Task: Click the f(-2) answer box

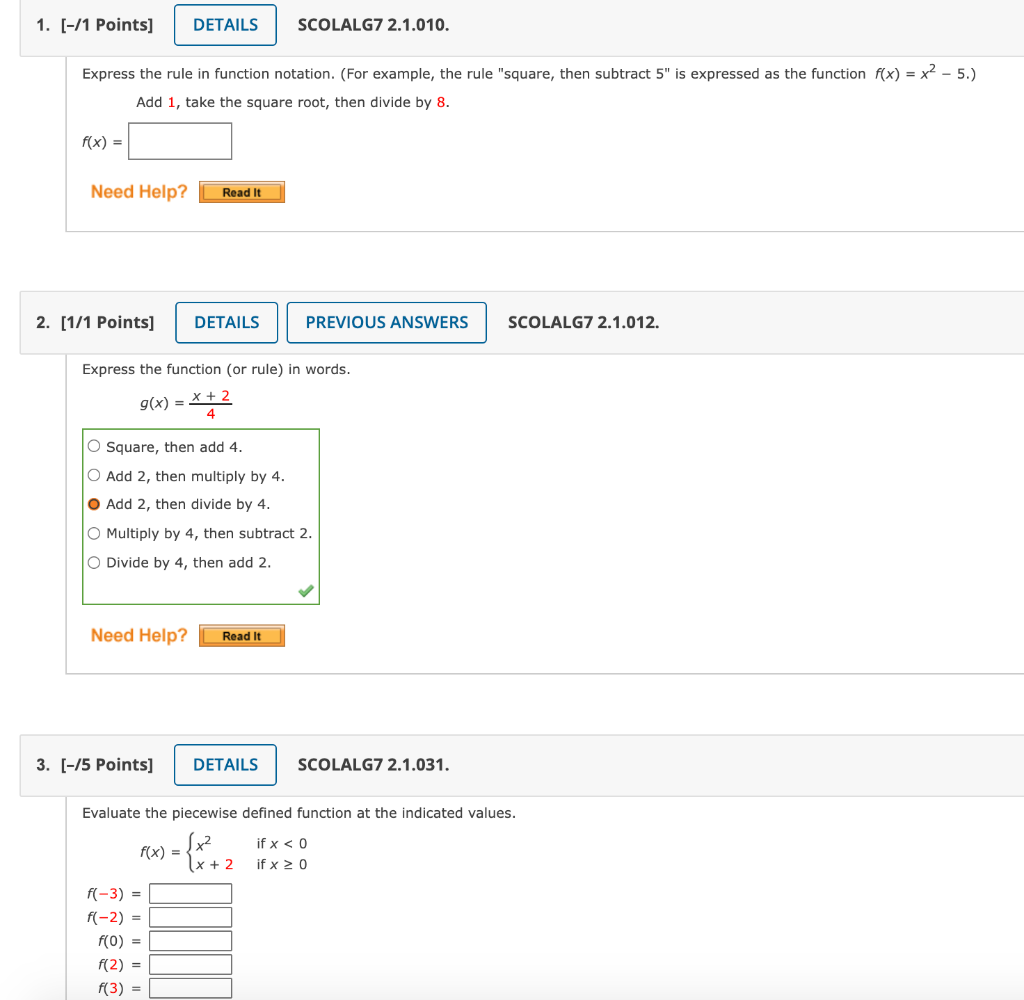Action: coord(190,916)
